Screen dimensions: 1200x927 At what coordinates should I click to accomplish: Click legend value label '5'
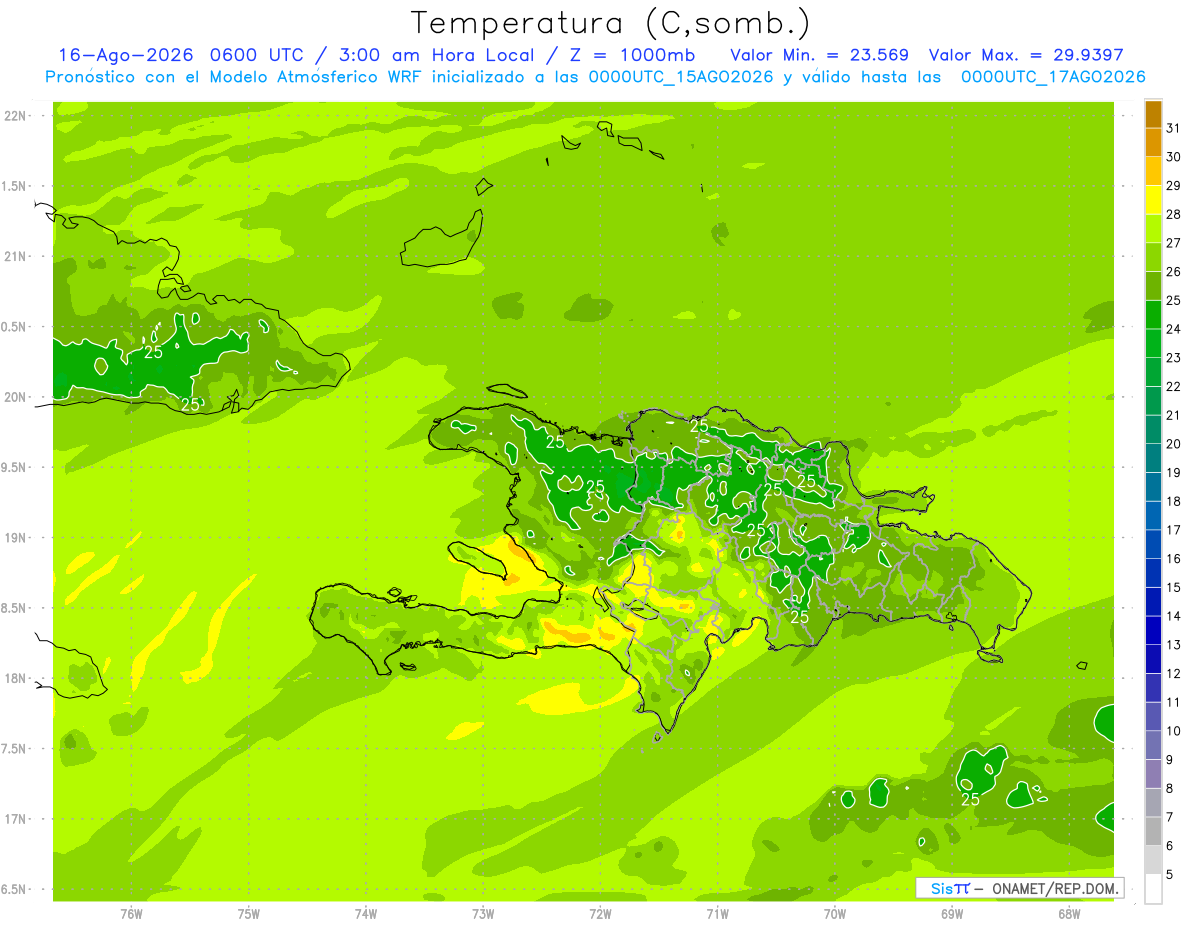(x=1171, y=875)
